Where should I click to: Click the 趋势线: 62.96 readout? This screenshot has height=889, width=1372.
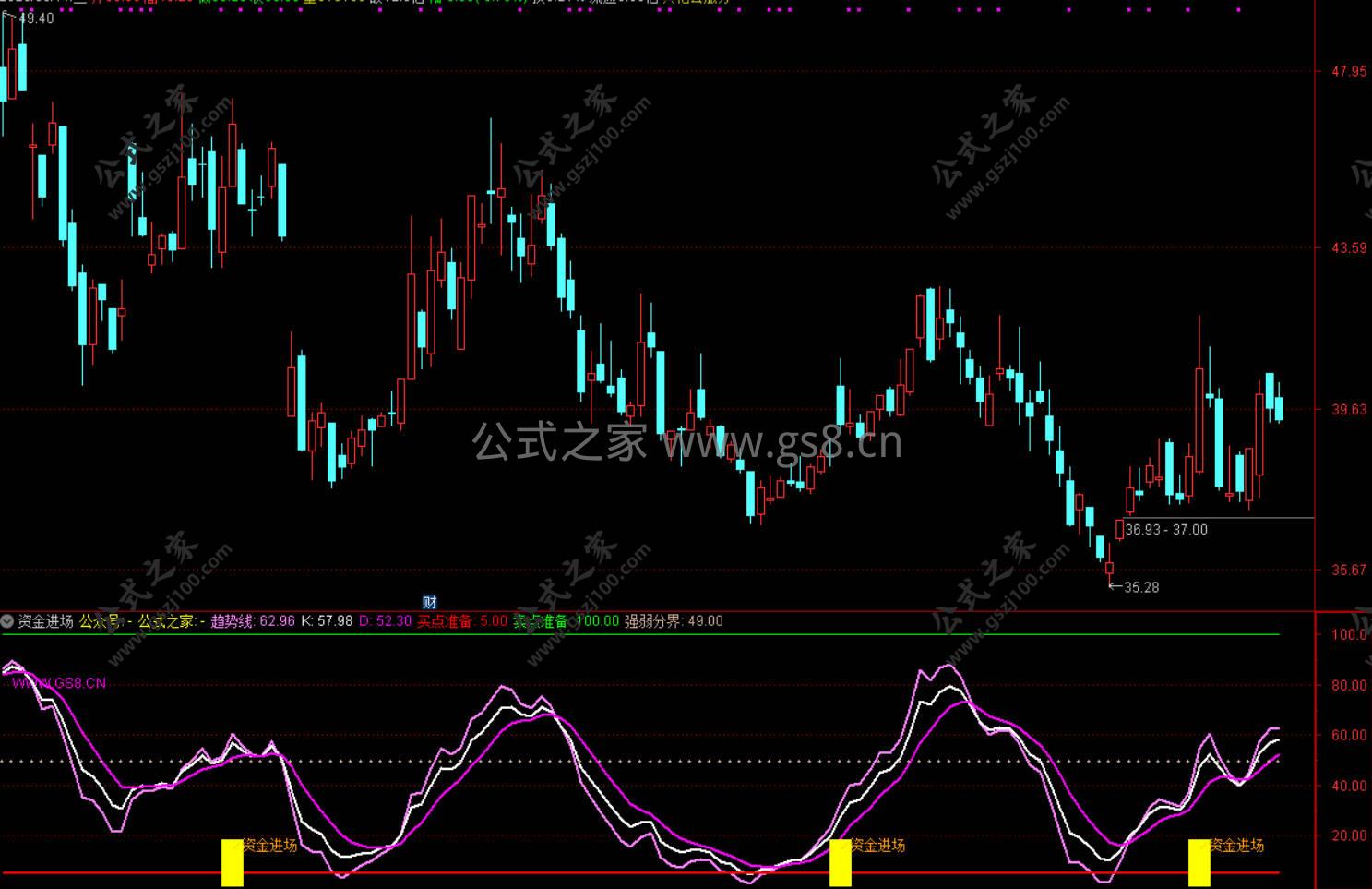pyautogui.click(x=253, y=621)
